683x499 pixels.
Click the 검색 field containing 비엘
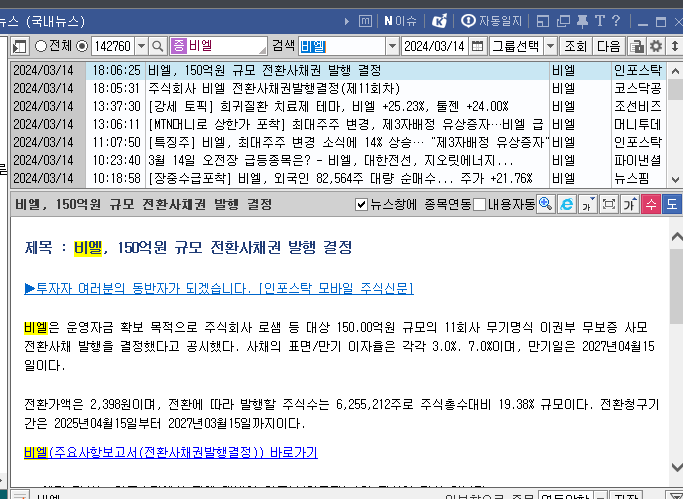coord(342,46)
